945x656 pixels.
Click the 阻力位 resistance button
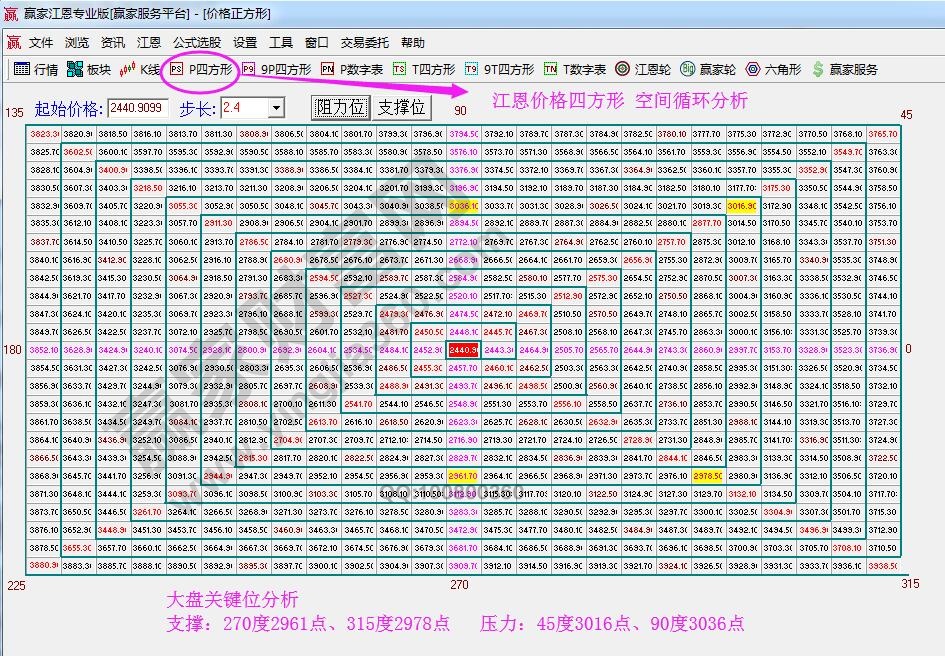tap(340, 108)
